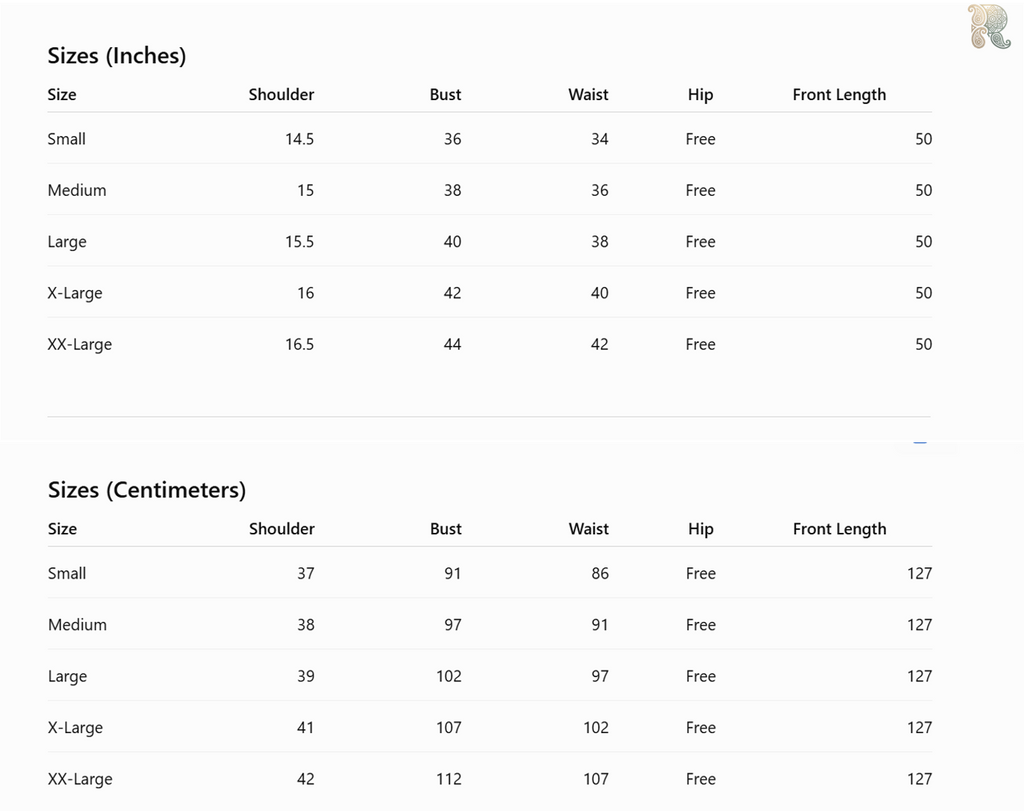The image size is (1024, 811).
Task: Click the Sizes (Inches) heading
Action: click(117, 56)
